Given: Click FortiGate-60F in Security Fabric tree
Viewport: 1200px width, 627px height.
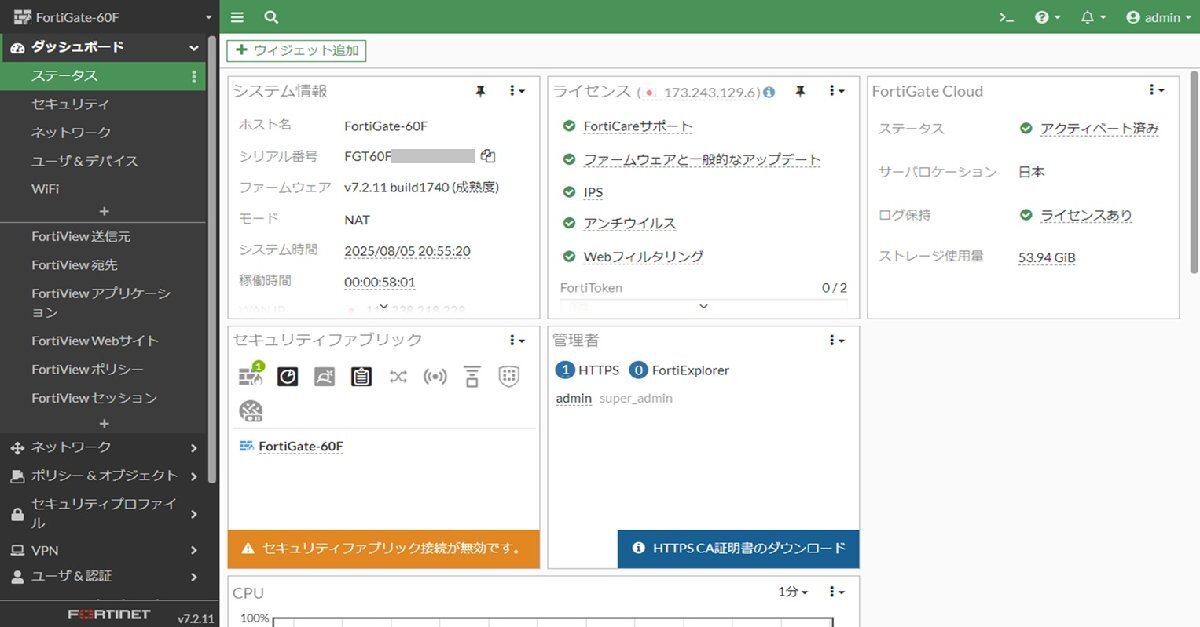Looking at the screenshot, I should [x=300, y=446].
